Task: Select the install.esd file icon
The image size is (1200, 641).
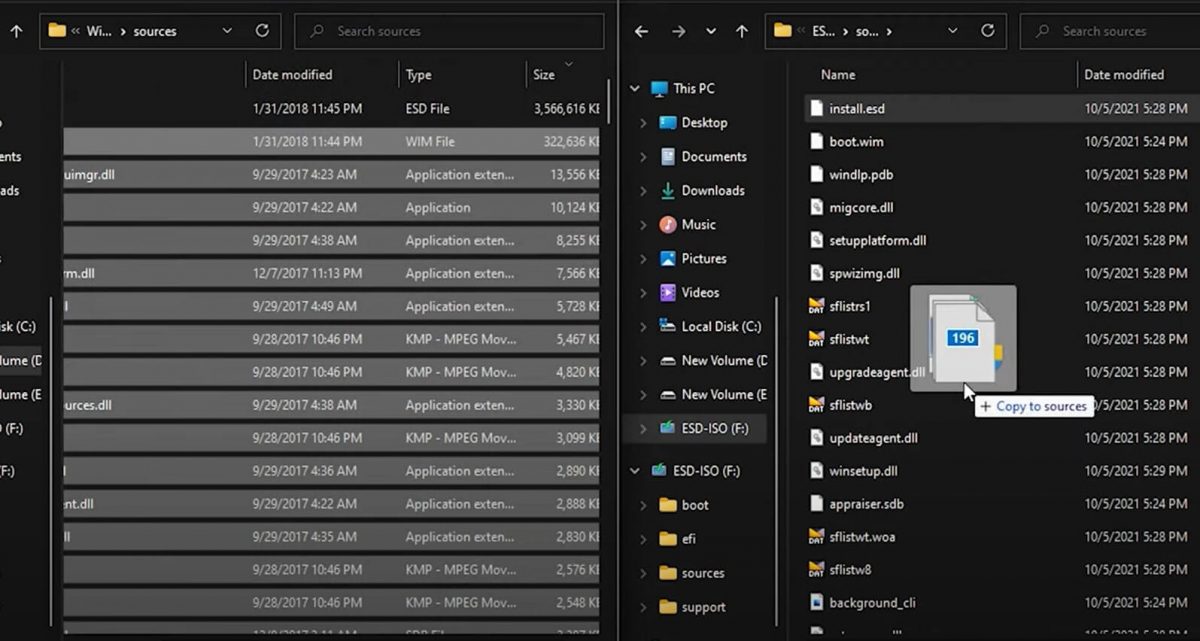Action: coord(816,108)
